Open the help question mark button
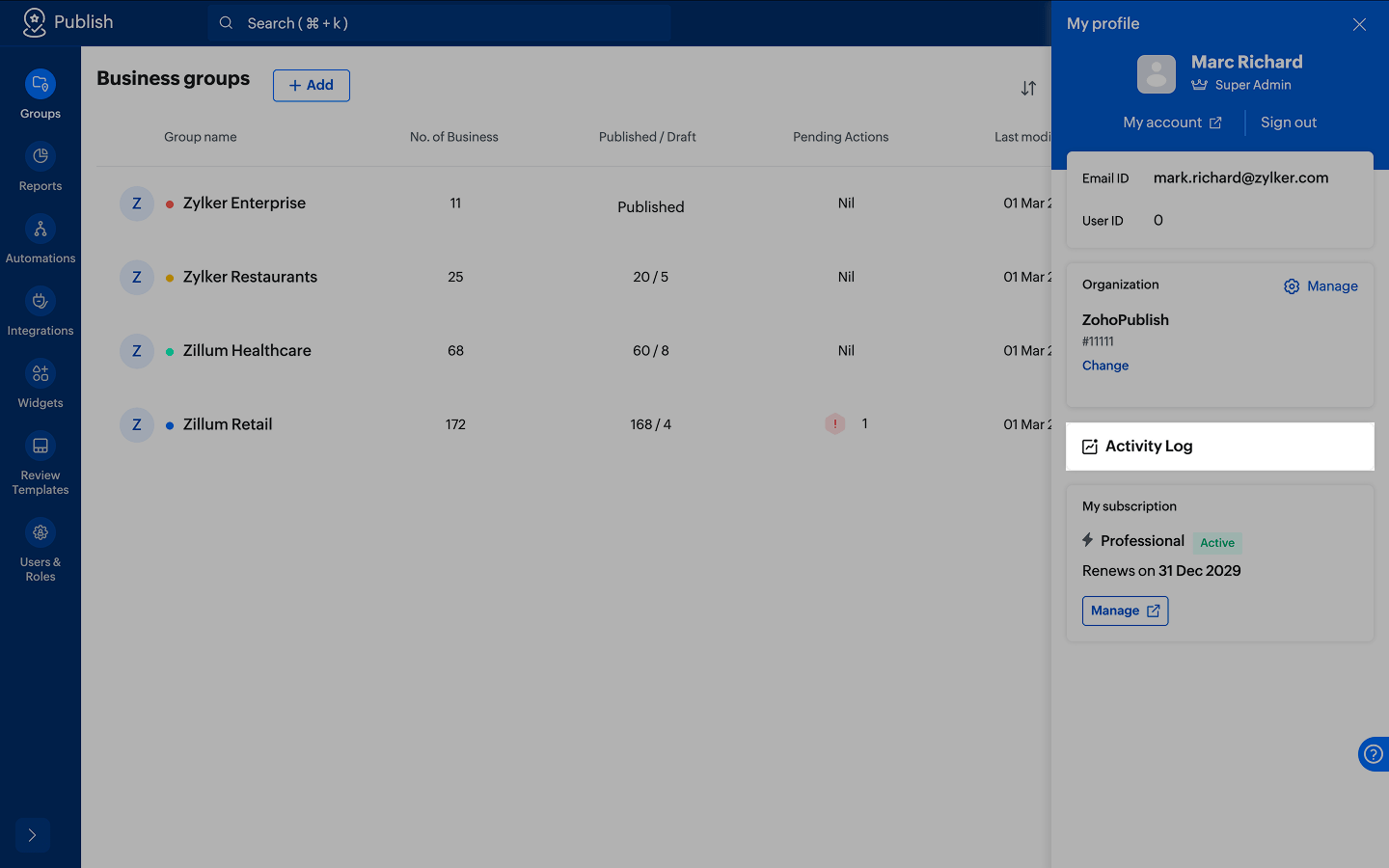 [1373, 754]
